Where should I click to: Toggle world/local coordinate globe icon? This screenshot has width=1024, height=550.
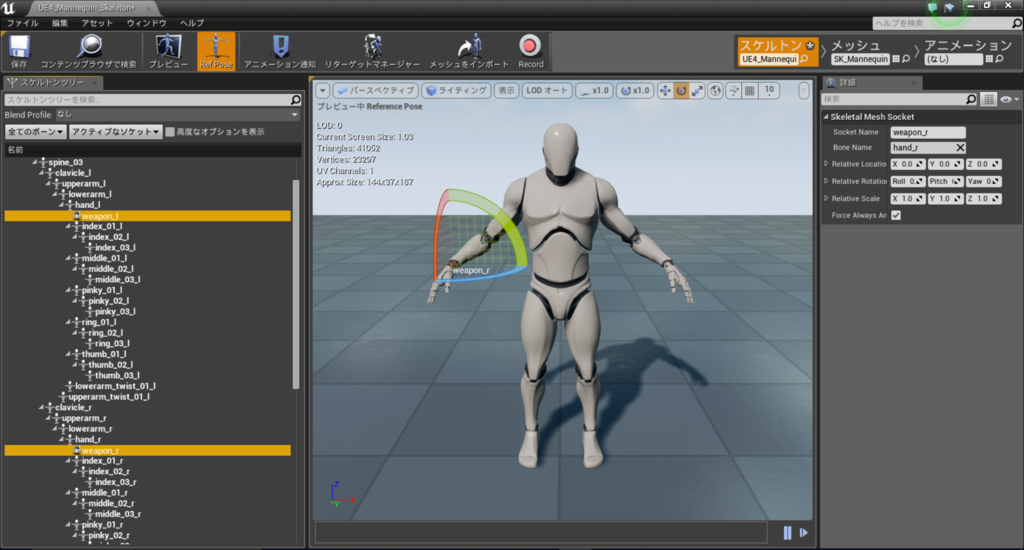pos(716,91)
